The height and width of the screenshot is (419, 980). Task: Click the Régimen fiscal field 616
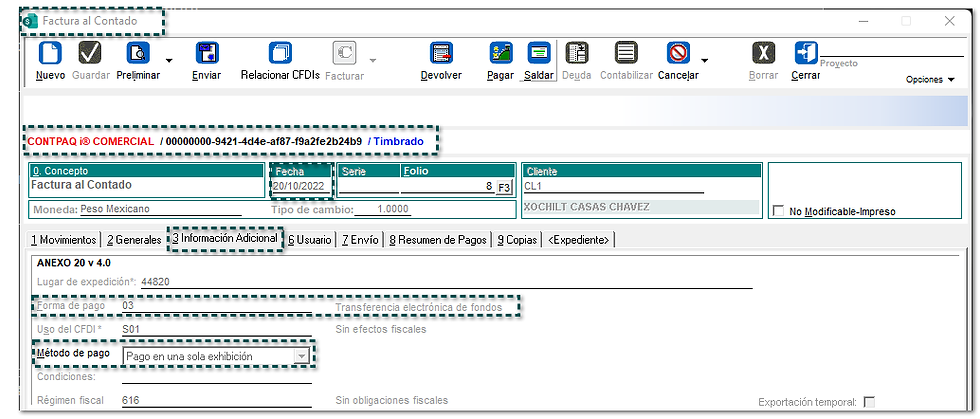coord(216,400)
